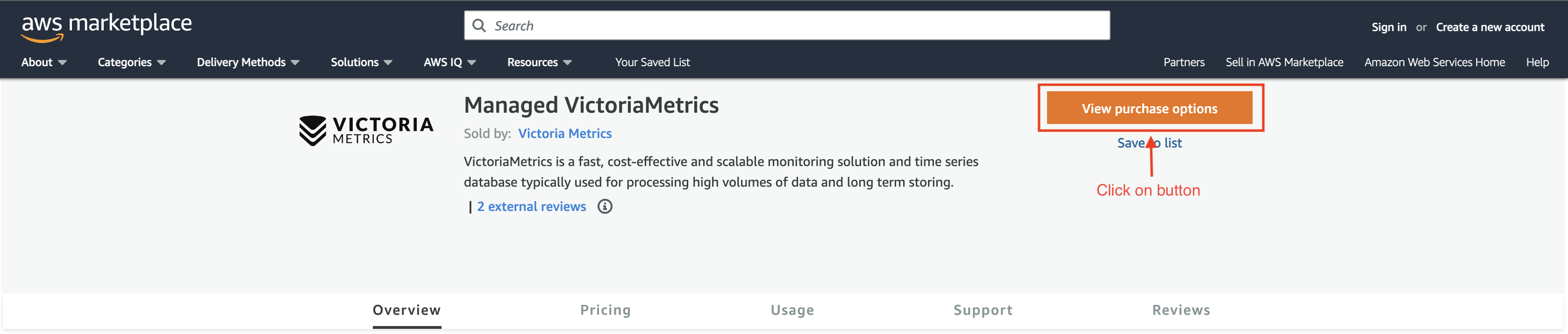Viewport: 1568px width, 334px height.
Task: Open the Solutions dropdown arrow
Action: pos(388,63)
